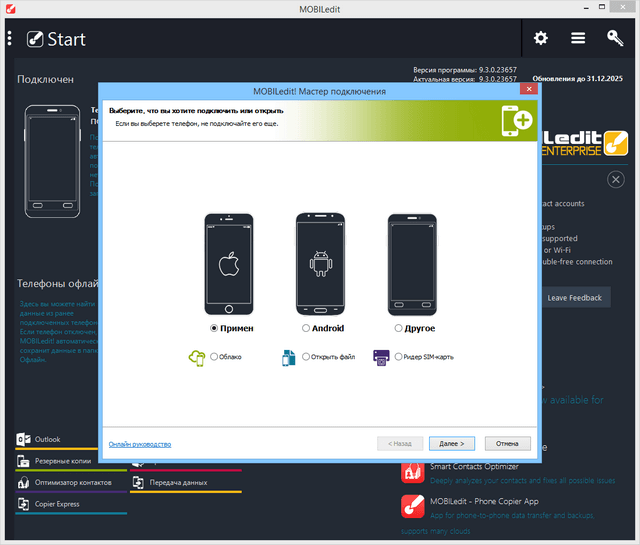The height and width of the screenshot is (545, 640).
Task: Open the three-dot menu beside Start
Action: [x=10, y=39]
